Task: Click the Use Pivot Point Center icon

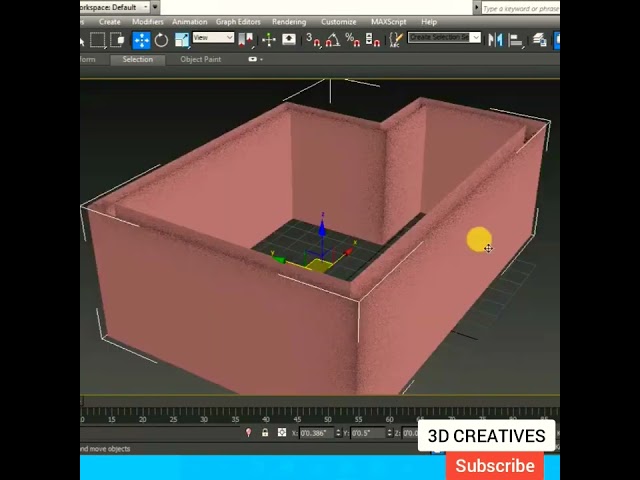Action: (x=246, y=40)
